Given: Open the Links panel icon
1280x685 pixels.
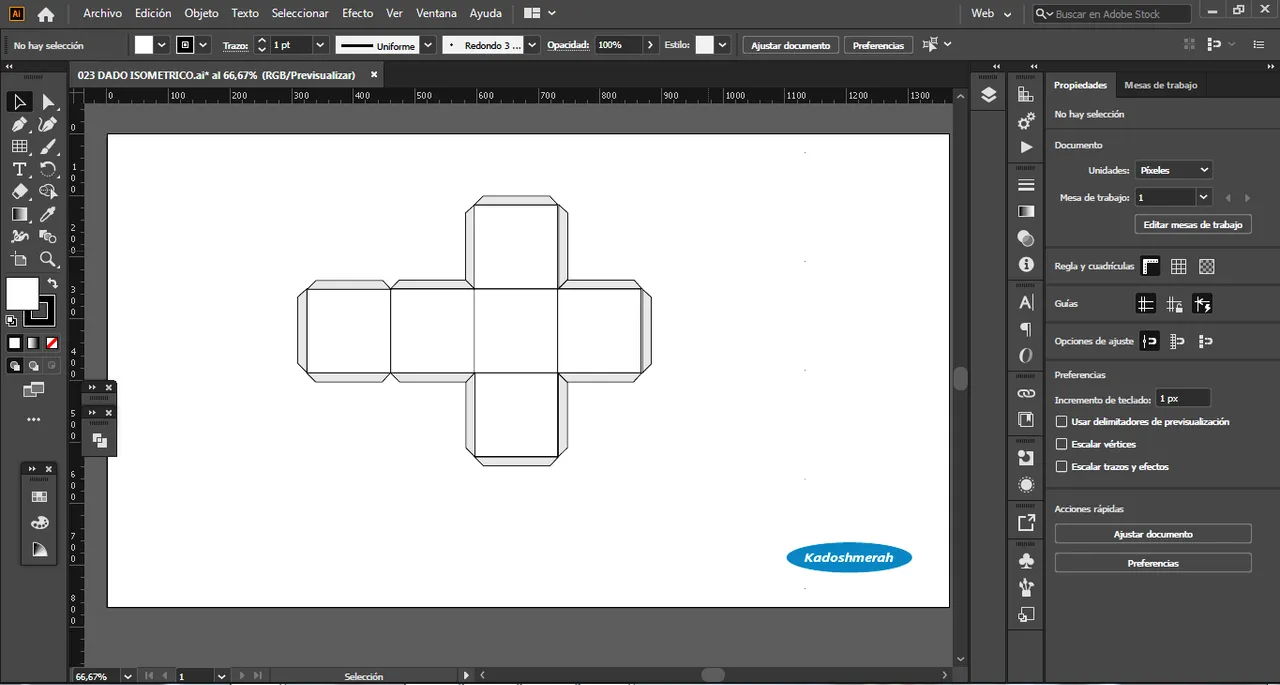Looking at the screenshot, I should click(x=1026, y=393).
